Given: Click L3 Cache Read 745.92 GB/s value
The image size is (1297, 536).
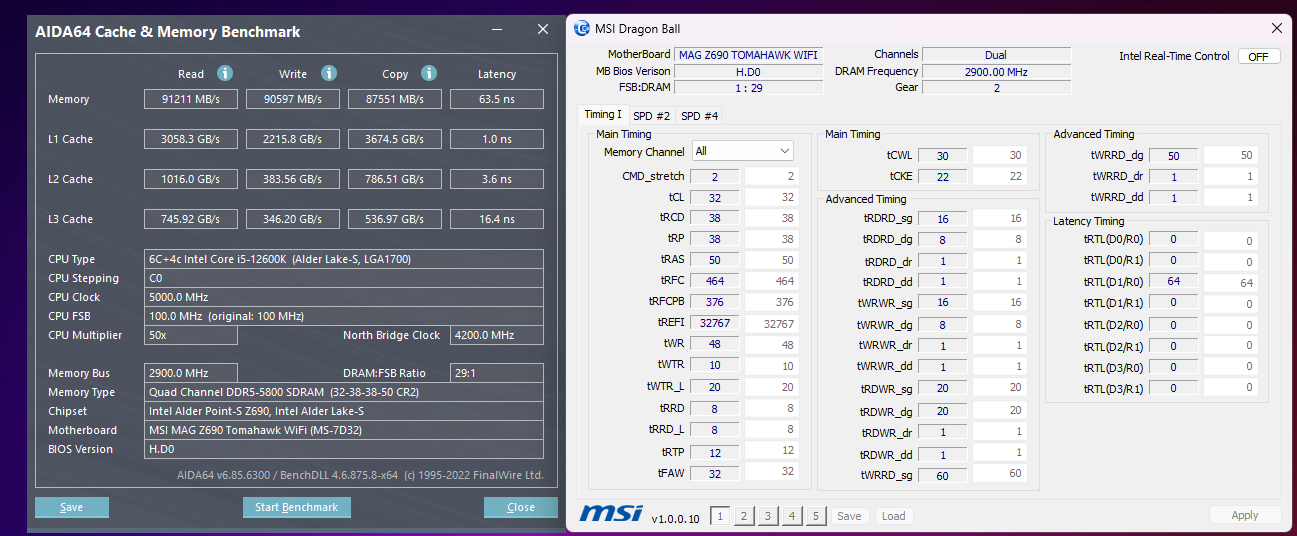Looking at the screenshot, I should click(191, 219).
